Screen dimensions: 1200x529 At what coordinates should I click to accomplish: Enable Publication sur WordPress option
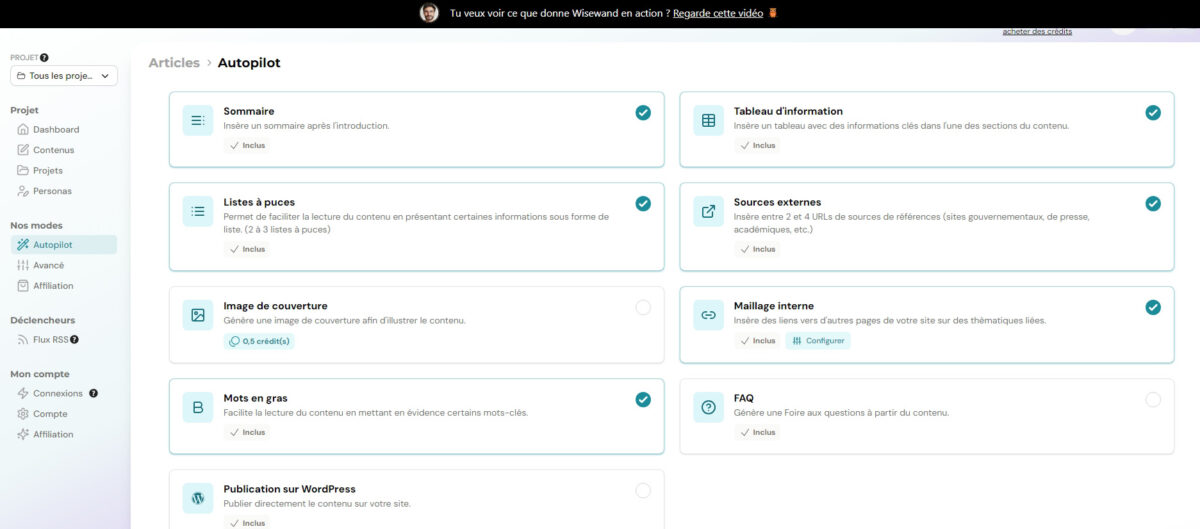coord(643,491)
